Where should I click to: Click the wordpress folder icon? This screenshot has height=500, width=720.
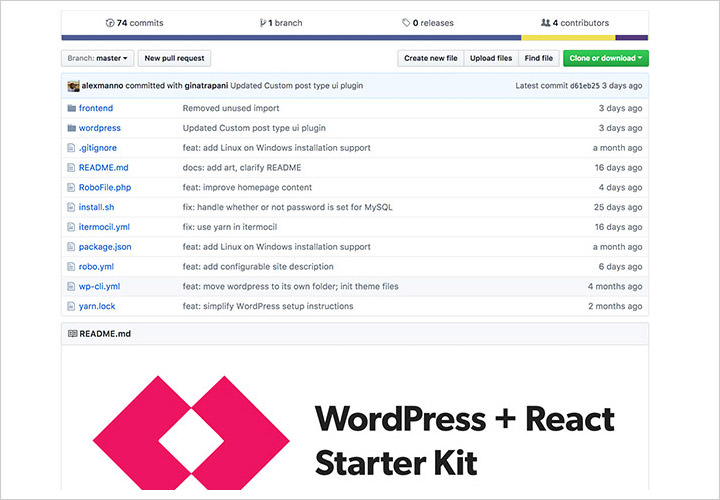coord(72,128)
